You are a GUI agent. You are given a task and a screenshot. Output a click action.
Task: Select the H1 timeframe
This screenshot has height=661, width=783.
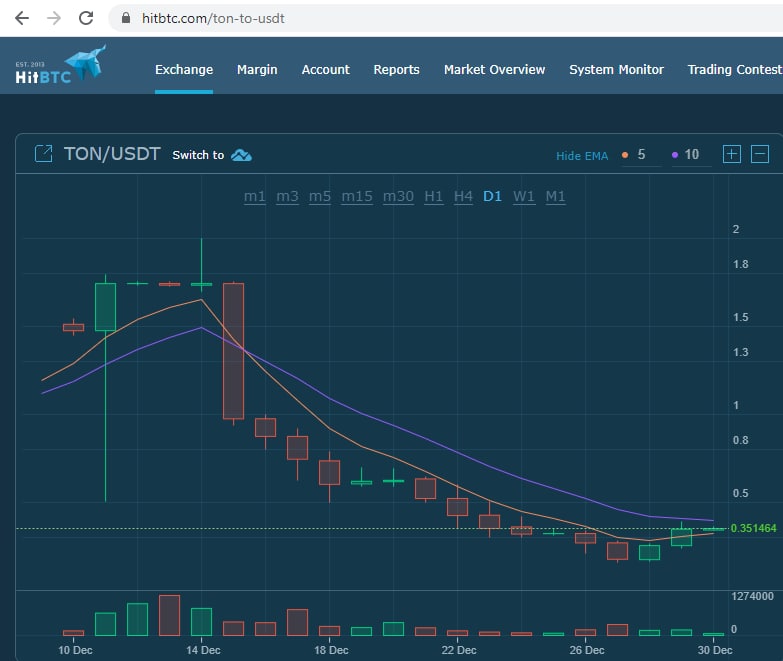(x=433, y=196)
